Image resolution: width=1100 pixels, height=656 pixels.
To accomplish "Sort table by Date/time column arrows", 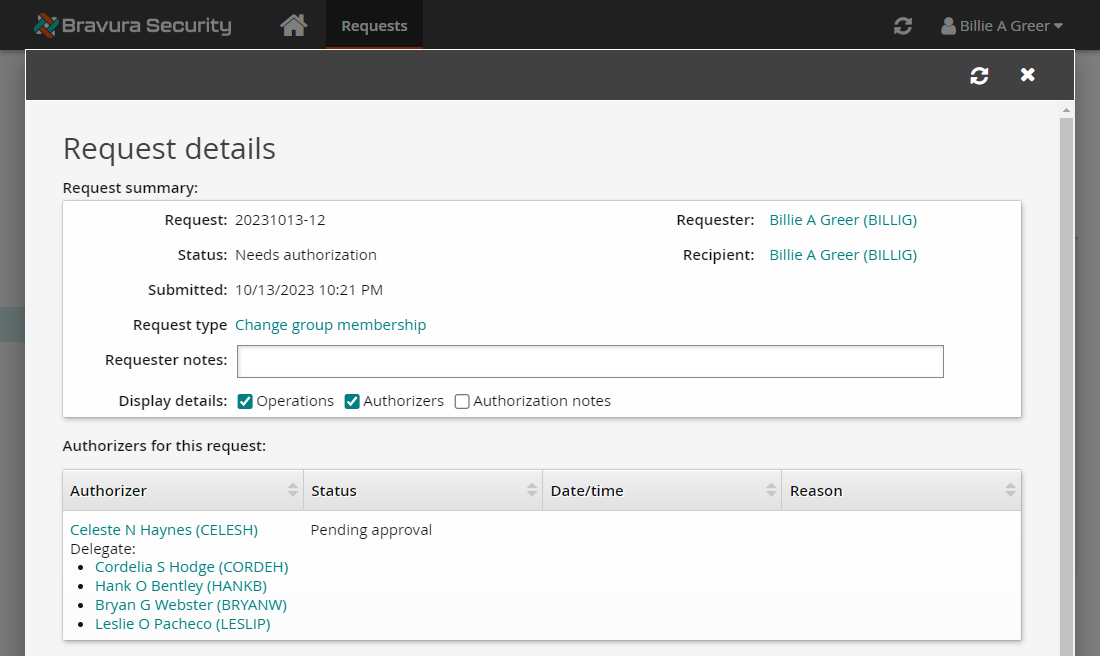I will [771, 490].
